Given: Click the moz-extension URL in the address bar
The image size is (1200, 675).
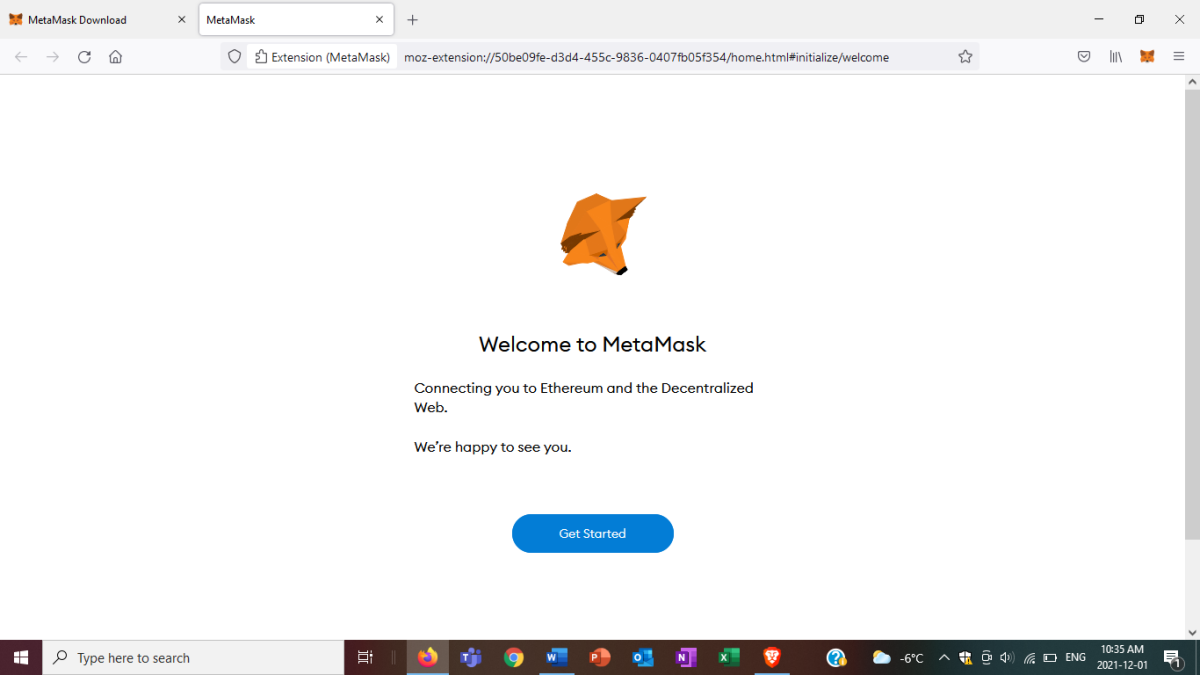Looking at the screenshot, I should click(x=646, y=57).
